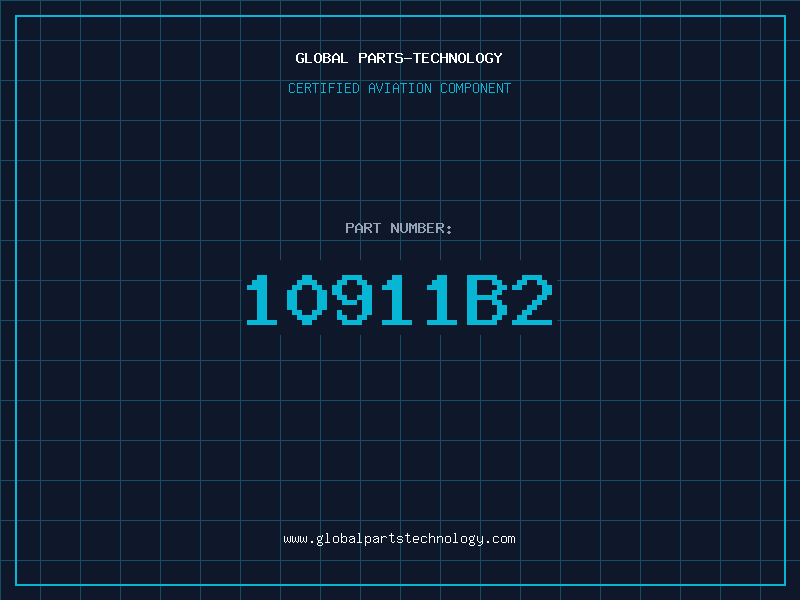
Task: Select the part number 10911B2
Action: [399, 299]
